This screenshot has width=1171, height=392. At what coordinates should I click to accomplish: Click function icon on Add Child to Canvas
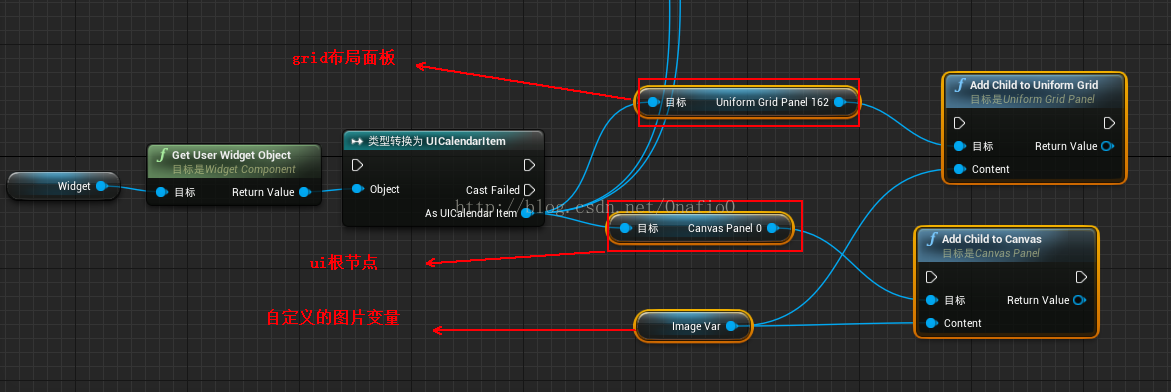[931, 239]
